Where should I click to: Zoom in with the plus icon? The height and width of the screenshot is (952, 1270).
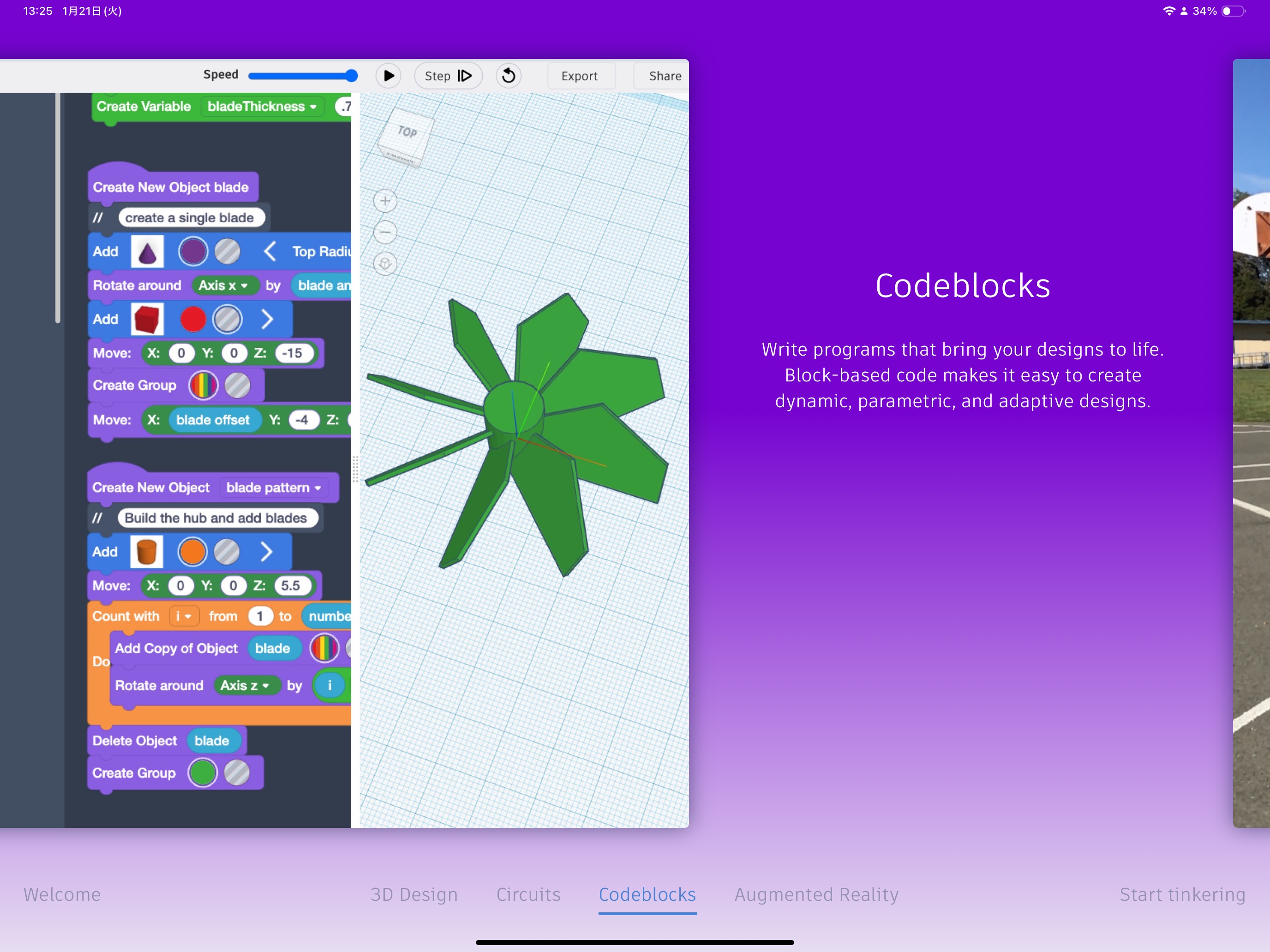tap(385, 201)
